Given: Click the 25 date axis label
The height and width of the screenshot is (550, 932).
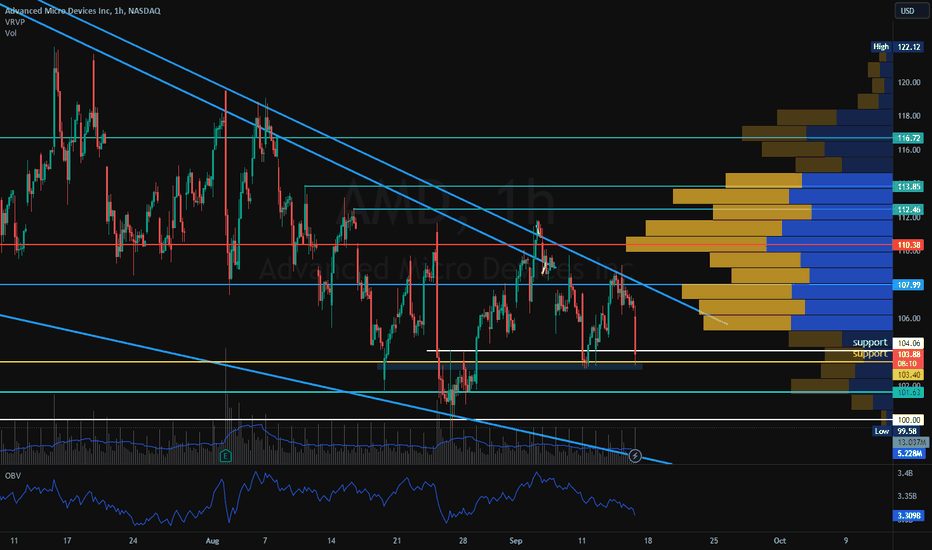Looking at the screenshot, I should click(x=713, y=541).
